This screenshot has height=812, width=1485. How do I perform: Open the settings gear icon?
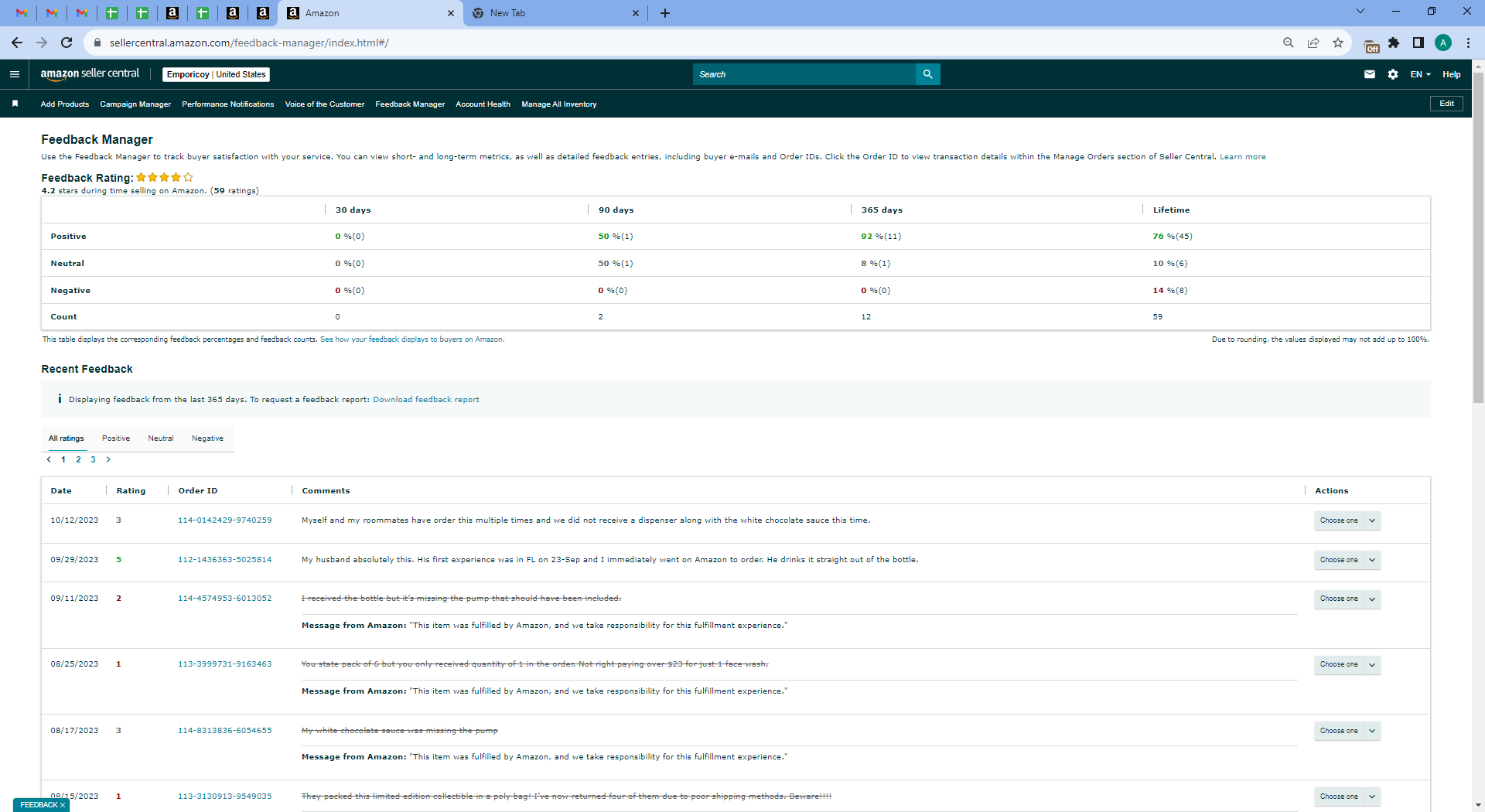pos(1393,74)
